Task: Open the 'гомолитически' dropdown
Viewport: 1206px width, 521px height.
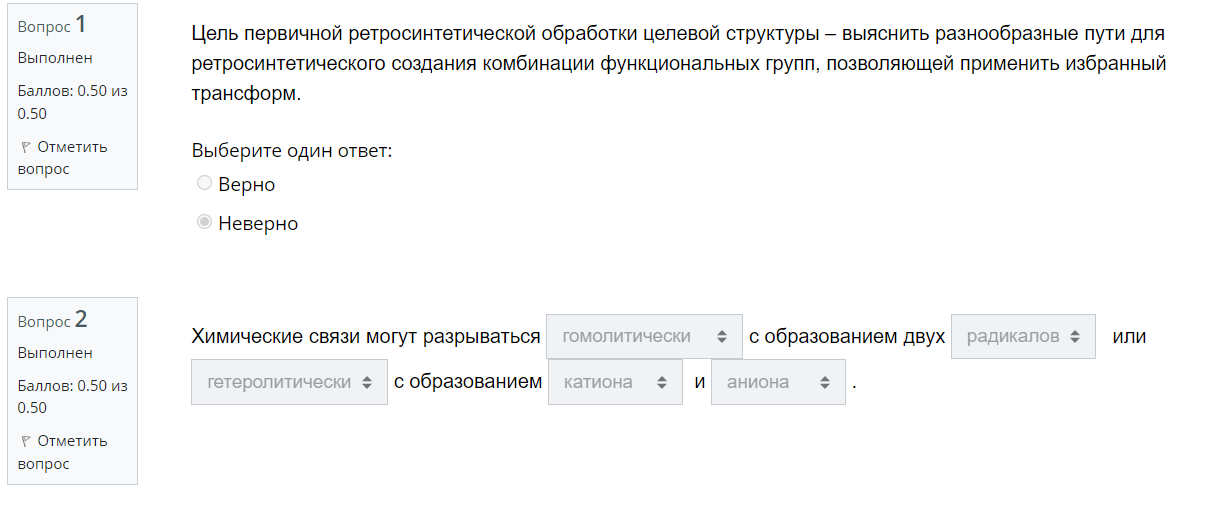Action: [644, 336]
